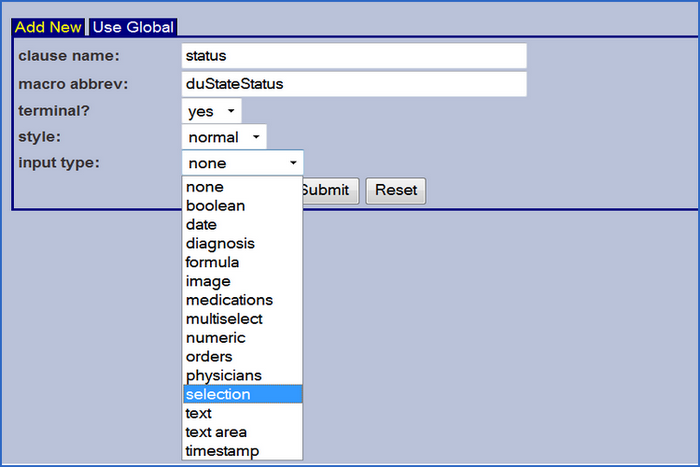The image size is (700, 467).
Task: Pick 'medications' input type option
Action: tap(242, 300)
